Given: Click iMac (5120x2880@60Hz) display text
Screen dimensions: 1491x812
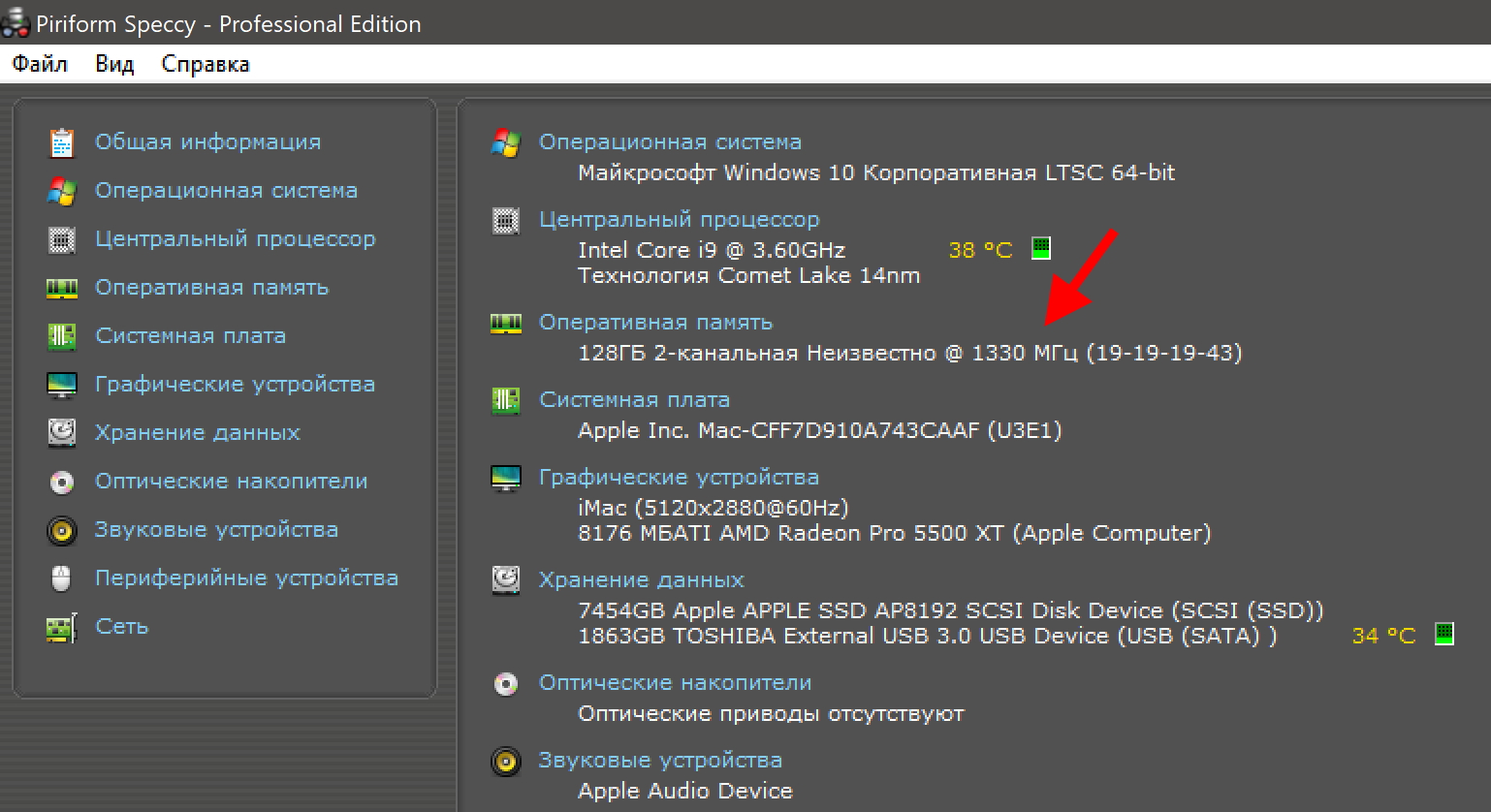Looking at the screenshot, I should click(x=713, y=508).
